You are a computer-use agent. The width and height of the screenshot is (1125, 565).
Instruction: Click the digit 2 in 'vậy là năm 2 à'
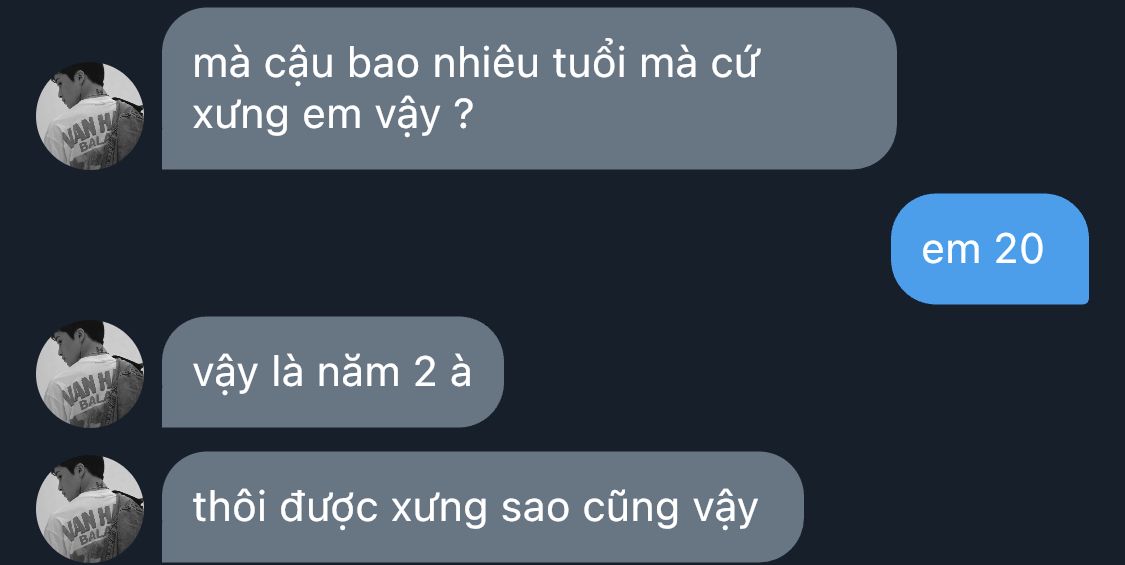(x=425, y=373)
